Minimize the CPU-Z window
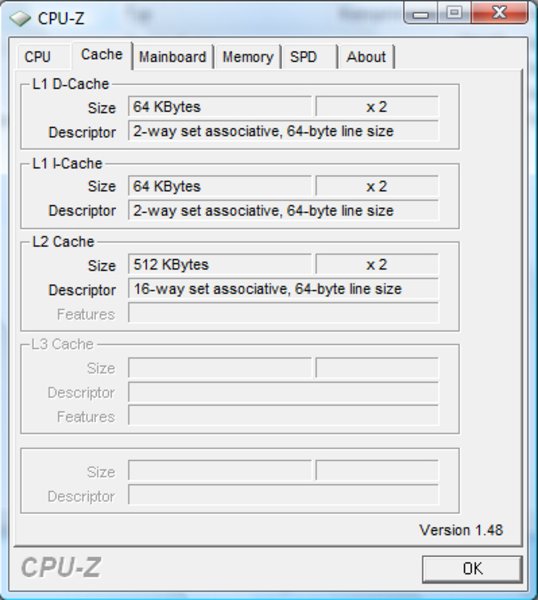 coord(421,13)
